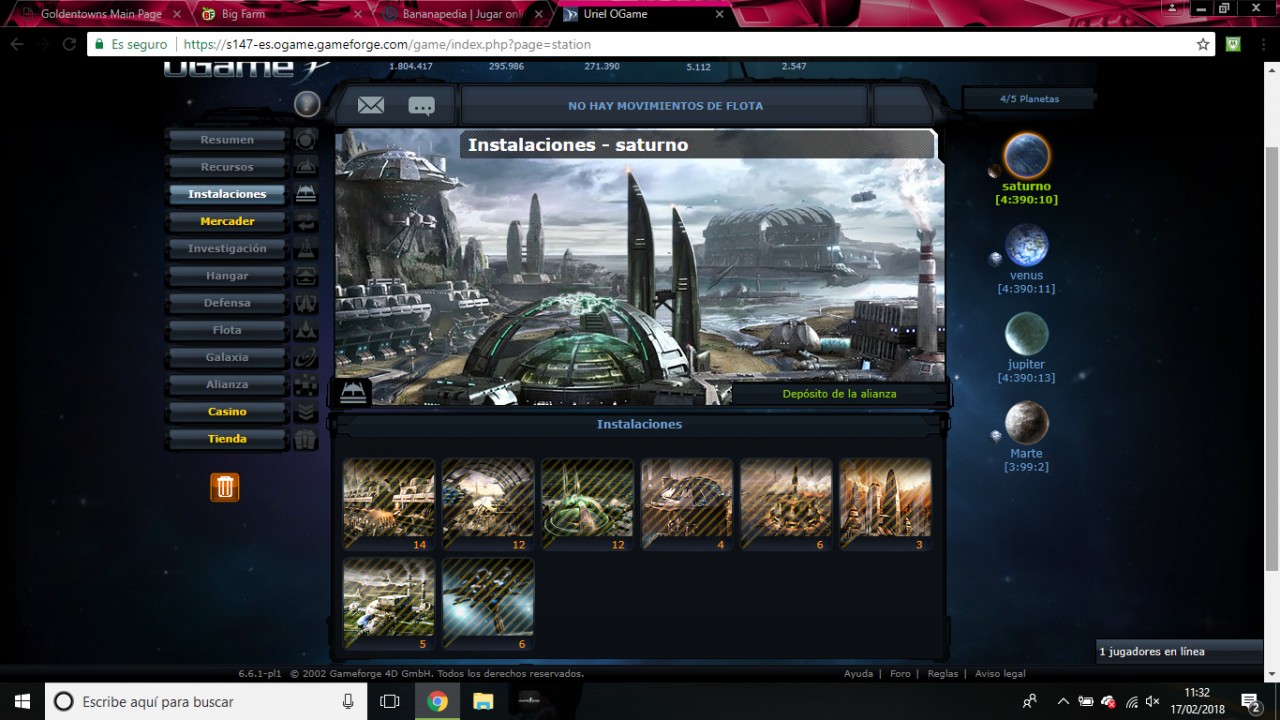Click the icon beside the Alianza menu entry
Viewport: 1280px width, 720px height.
click(x=306, y=384)
